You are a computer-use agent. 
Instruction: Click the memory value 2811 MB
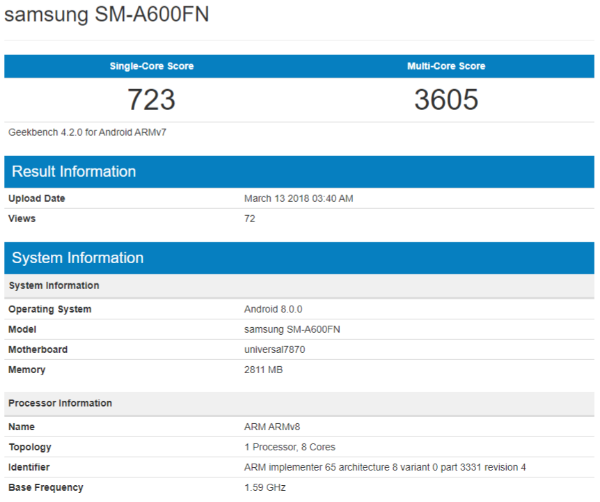pyautogui.click(x=265, y=369)
